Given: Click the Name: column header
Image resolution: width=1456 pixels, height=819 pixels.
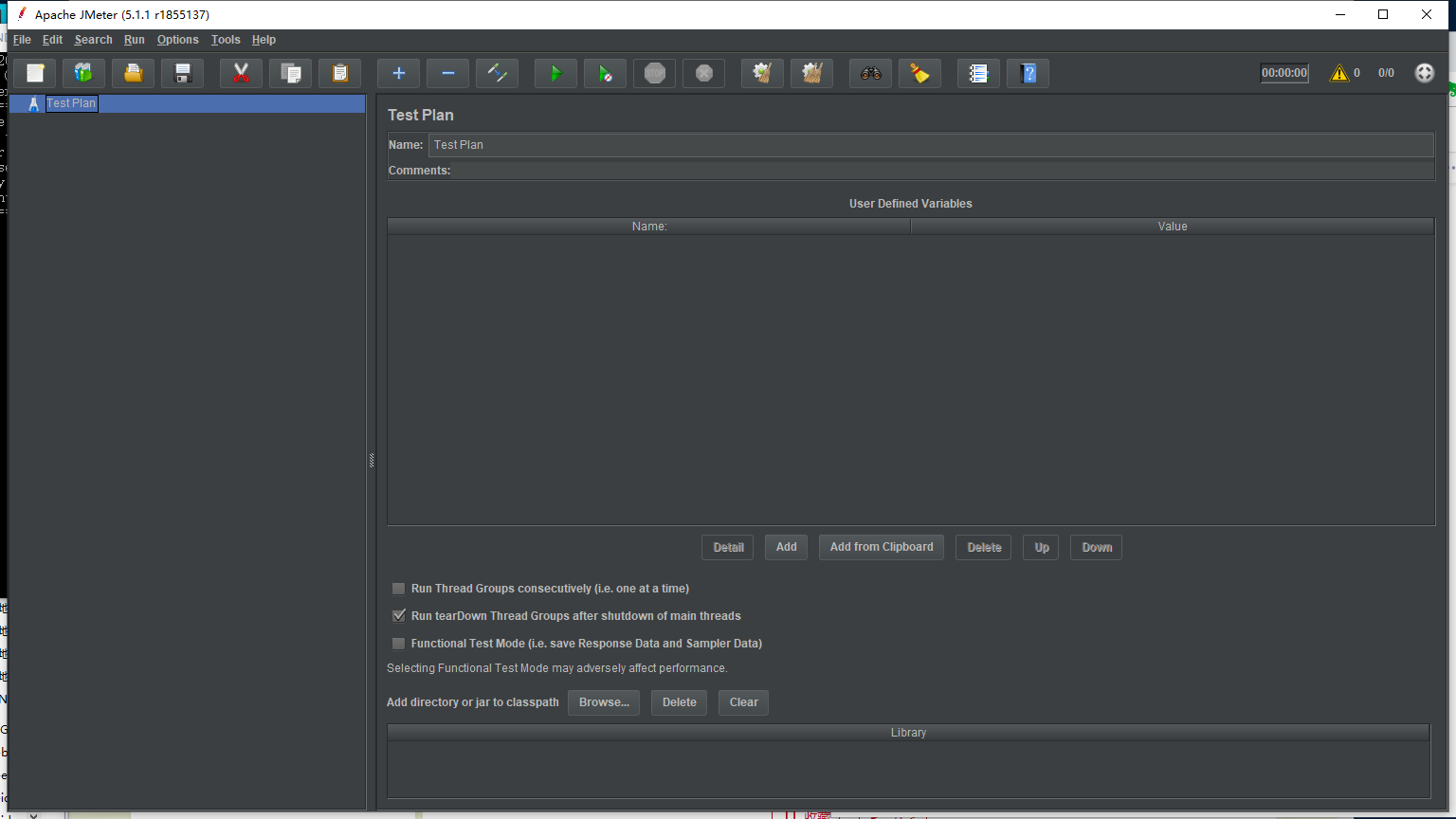Looking at the screenshot, I should click(649, 227).
